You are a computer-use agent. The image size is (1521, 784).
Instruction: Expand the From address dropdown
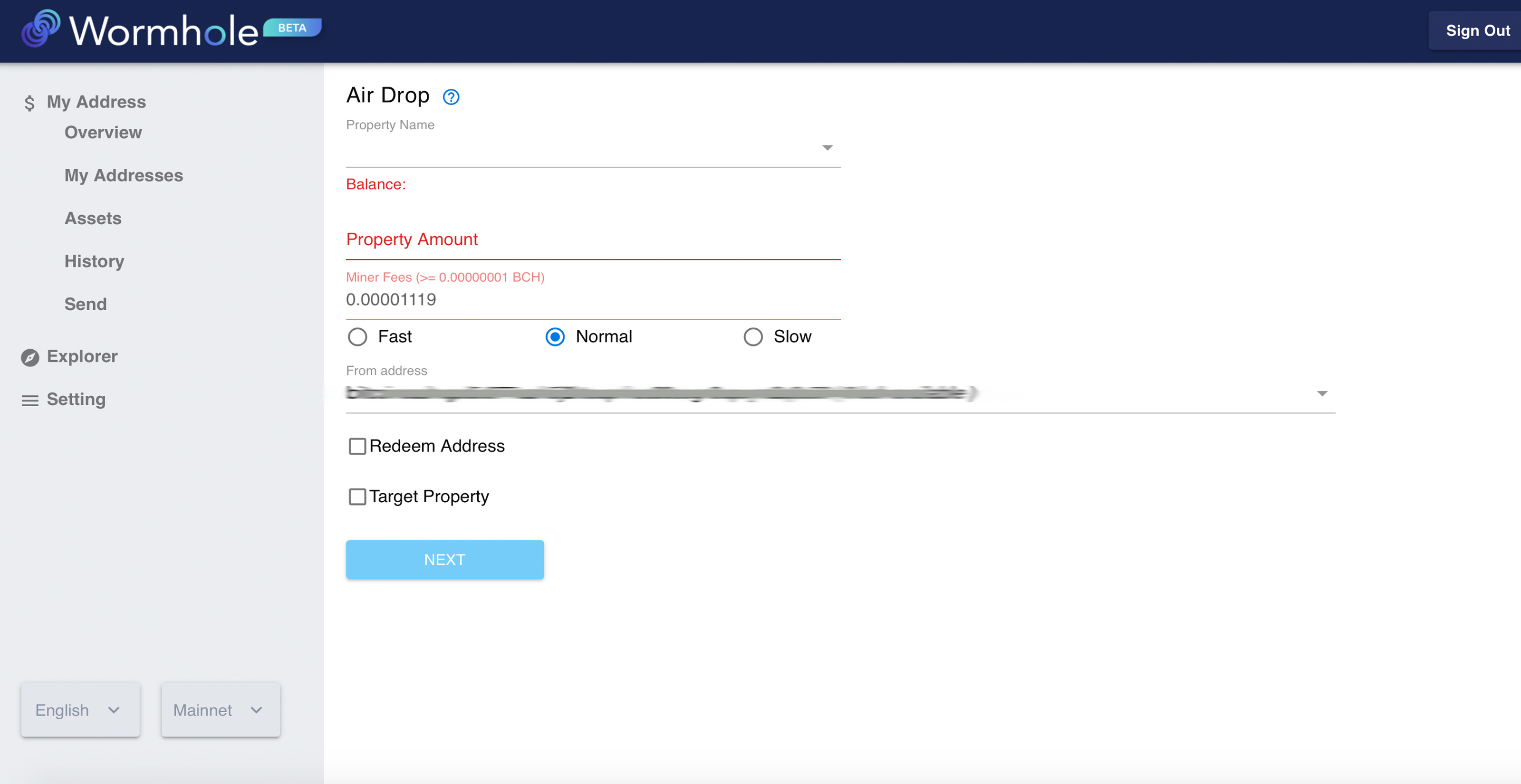coord(1324,392)
